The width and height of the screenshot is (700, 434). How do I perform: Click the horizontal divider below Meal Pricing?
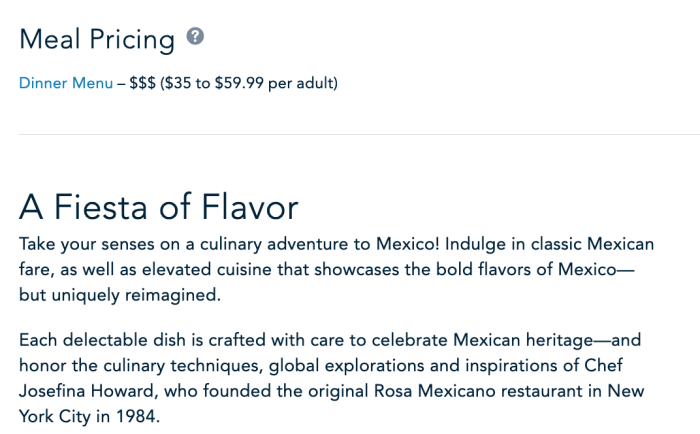[350, 134]
